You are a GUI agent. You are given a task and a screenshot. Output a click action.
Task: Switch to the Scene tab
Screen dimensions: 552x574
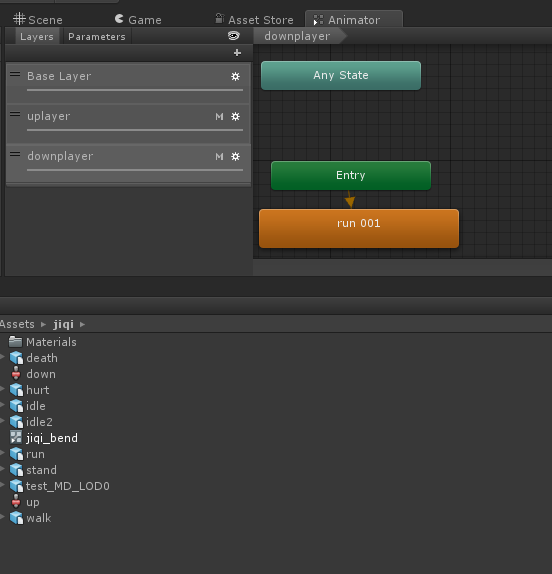pyautogui.click(x=38, y=20)
